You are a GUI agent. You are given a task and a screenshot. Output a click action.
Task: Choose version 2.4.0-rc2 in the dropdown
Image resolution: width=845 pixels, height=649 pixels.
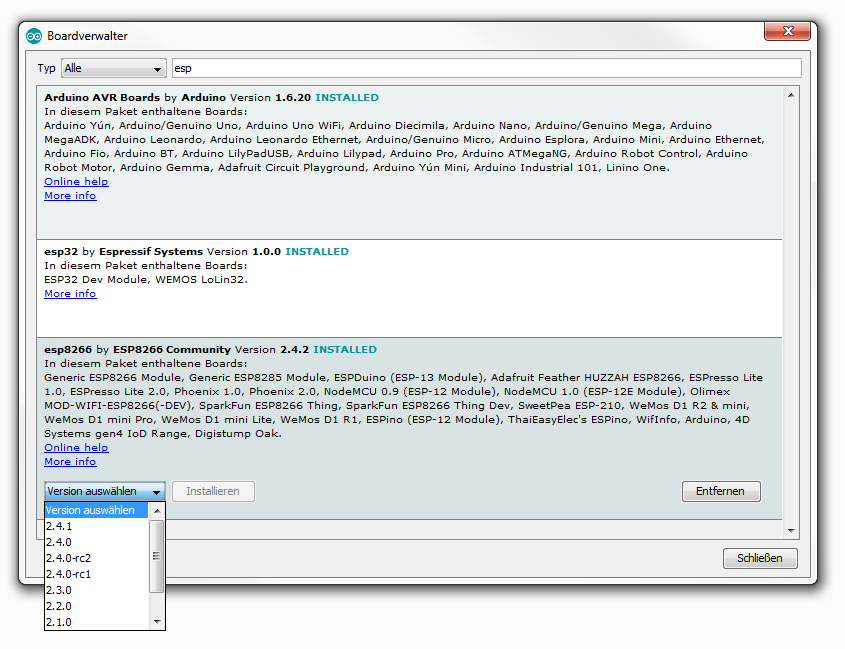tap(96, 558)
